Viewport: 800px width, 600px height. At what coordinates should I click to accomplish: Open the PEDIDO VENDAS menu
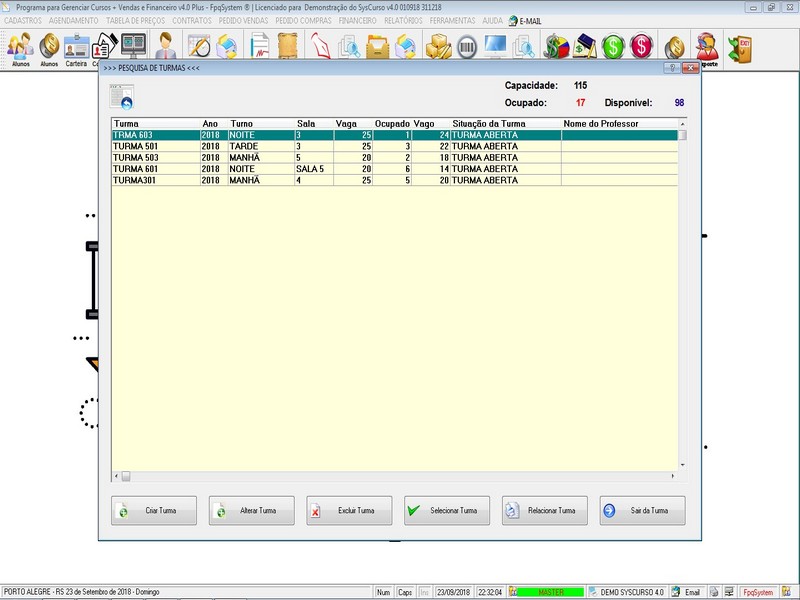click(x=243, y=21)
